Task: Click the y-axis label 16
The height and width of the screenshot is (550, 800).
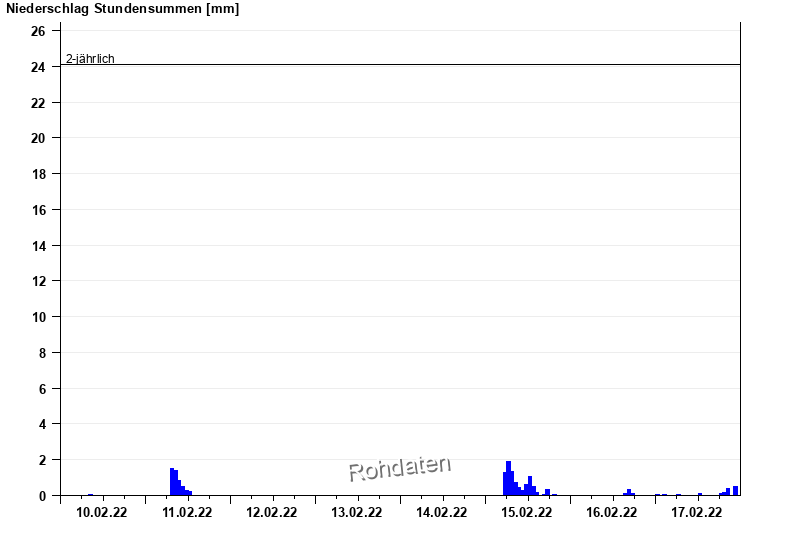Action: (x=38, y=210)
